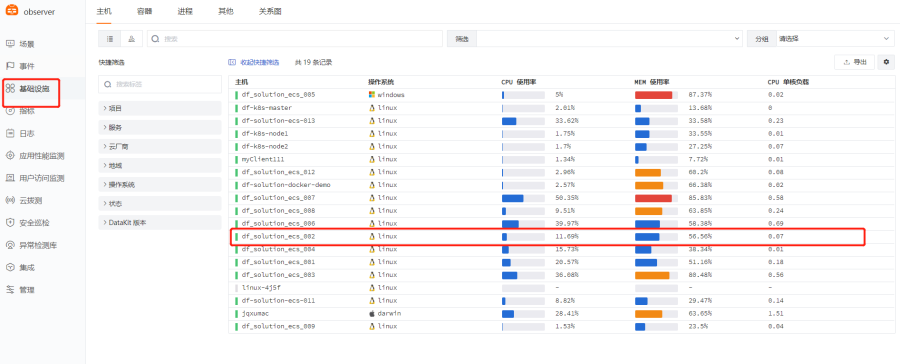
Task: Click the 导出 export button
Action: [x=855, y=62]
